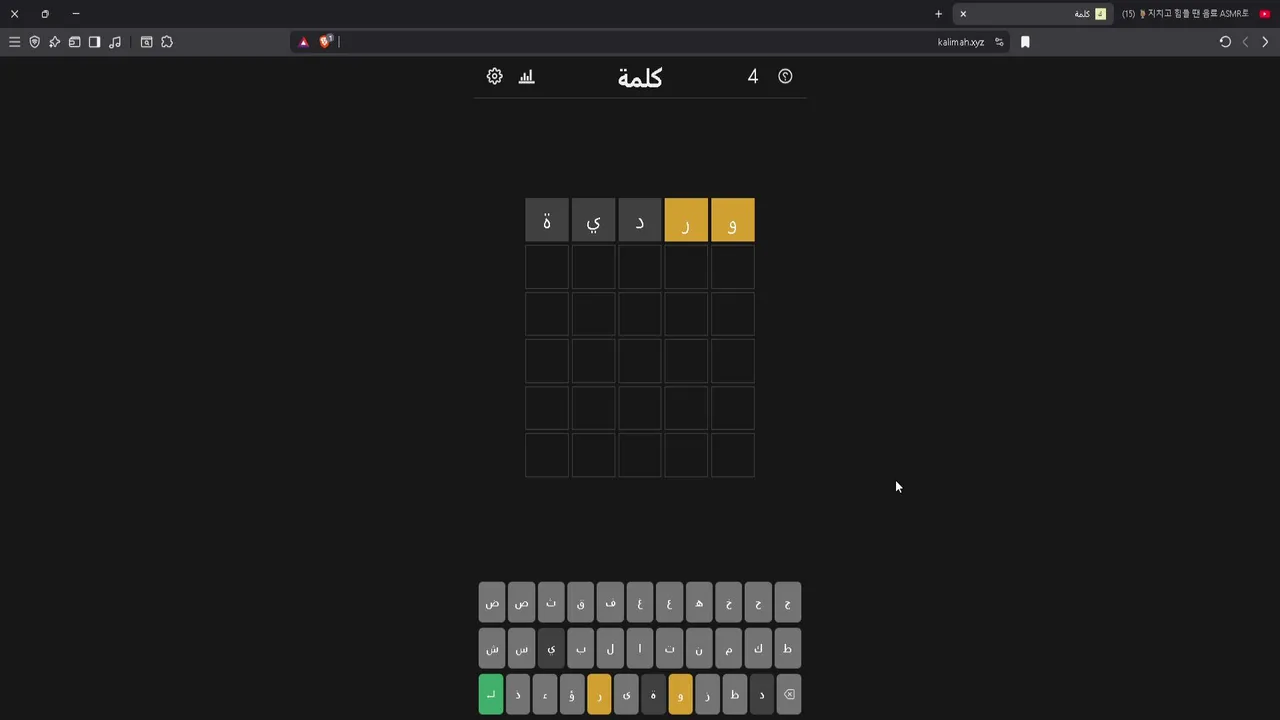This screenshot has height=720, width=1280.
Task: Tap the dark ي key on keyboard
Action: (551, 649)
